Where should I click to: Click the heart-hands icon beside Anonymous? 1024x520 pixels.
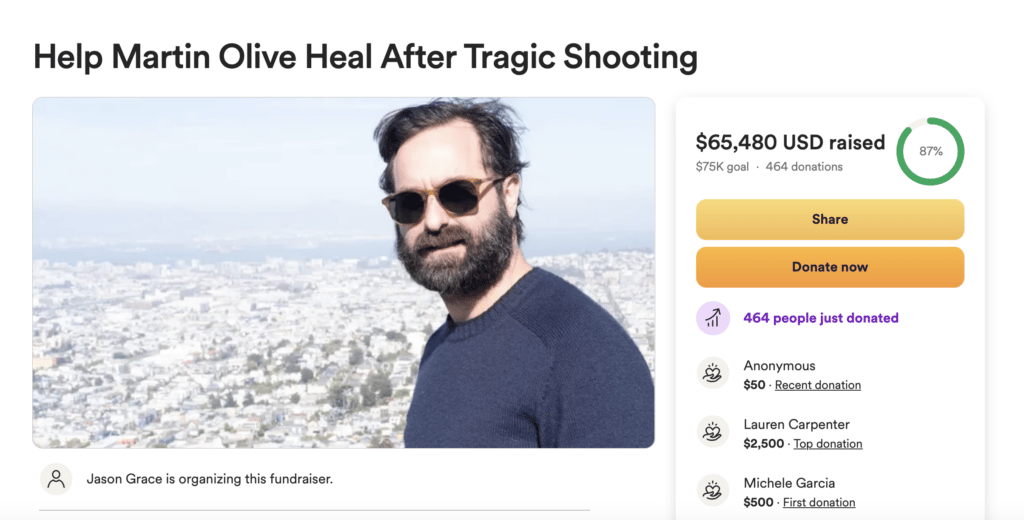tap(712, 374)
